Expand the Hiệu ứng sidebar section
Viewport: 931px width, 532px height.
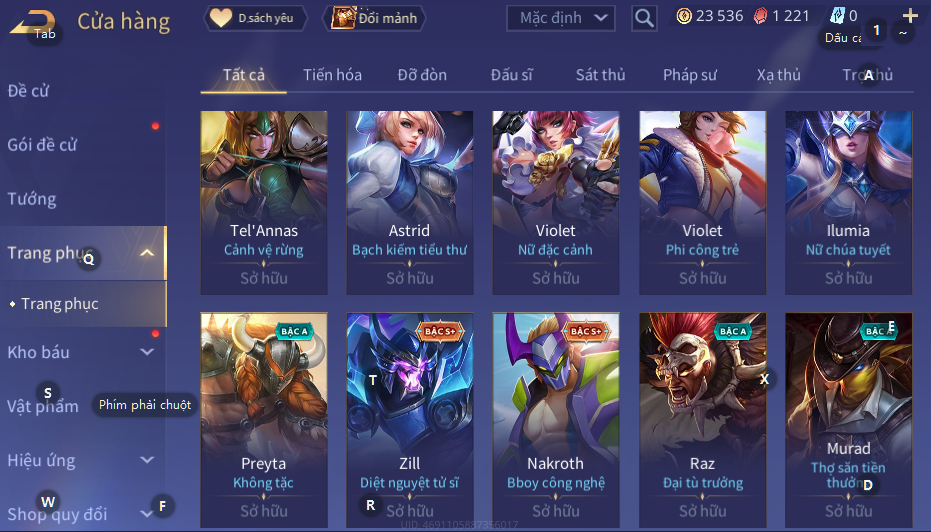(147, 460)
